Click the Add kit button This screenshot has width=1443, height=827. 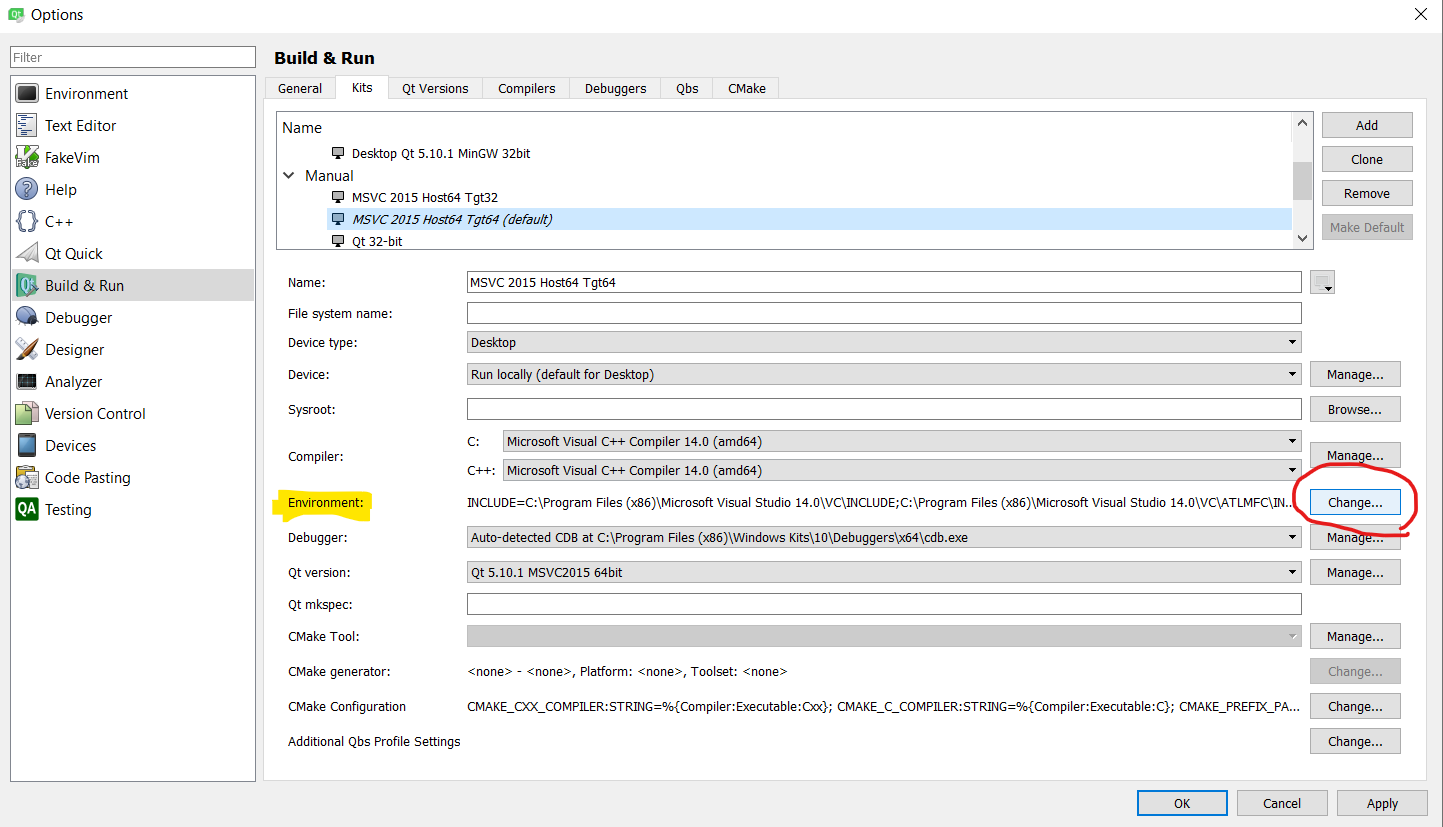(1367, 125)
